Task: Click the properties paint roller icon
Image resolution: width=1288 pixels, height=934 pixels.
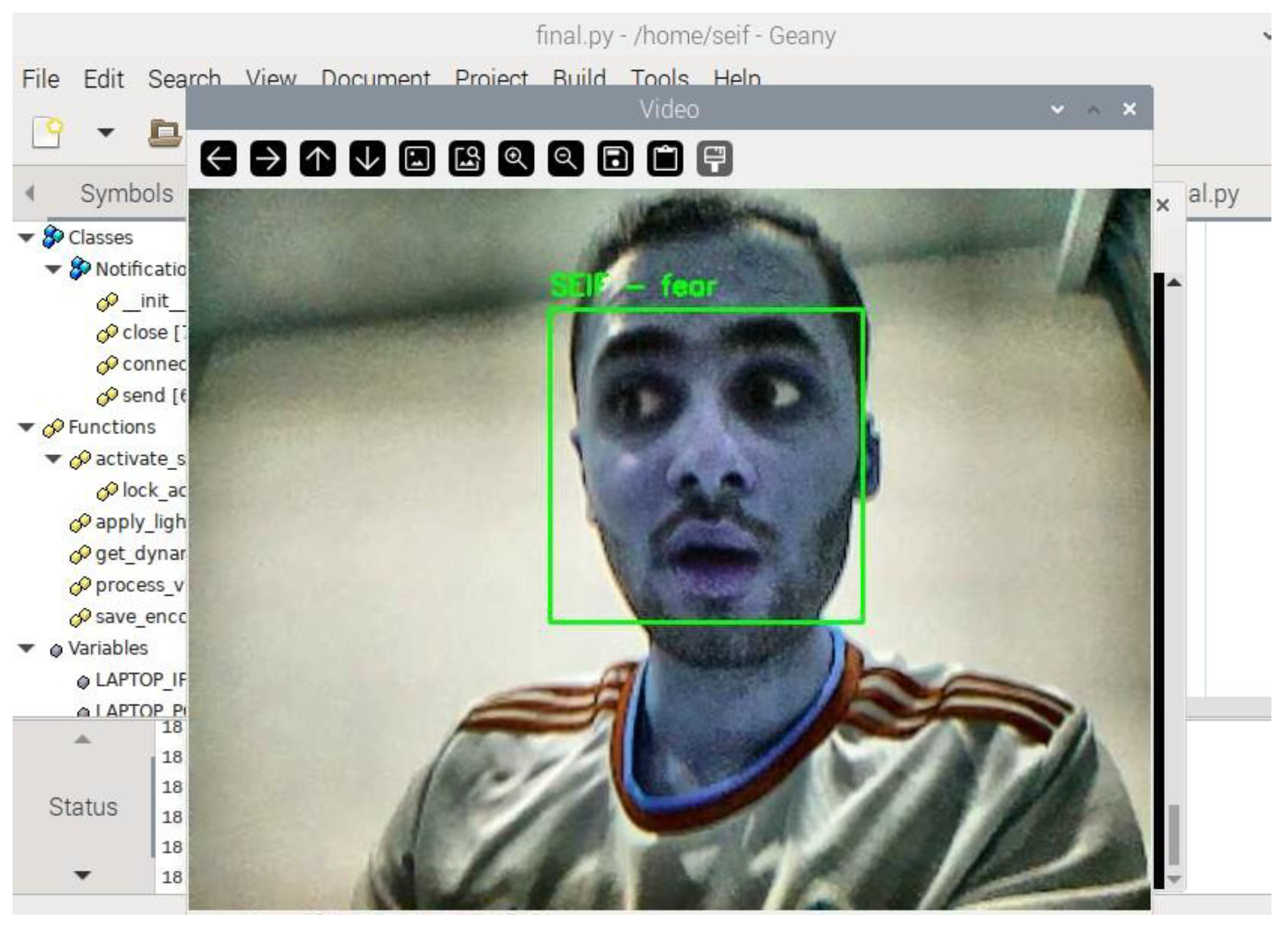Action: 714,158
